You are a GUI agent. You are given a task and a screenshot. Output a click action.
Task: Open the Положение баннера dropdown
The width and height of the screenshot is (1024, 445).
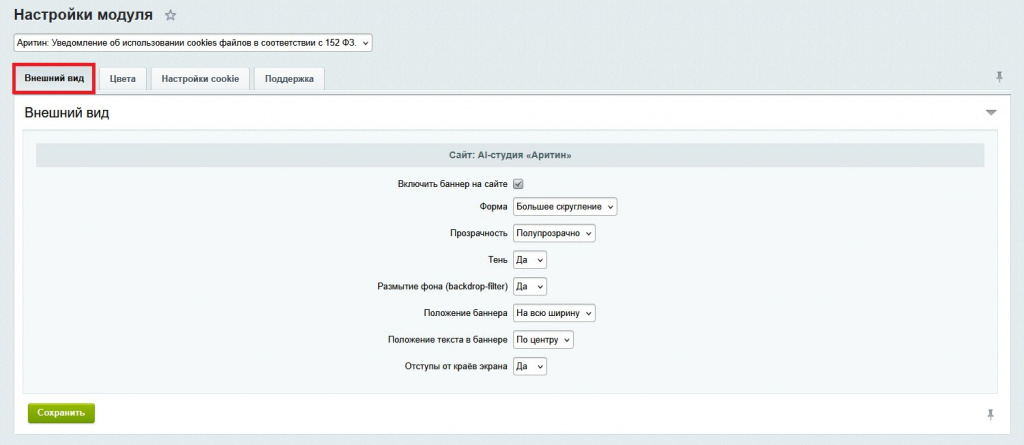pos(554,314)
